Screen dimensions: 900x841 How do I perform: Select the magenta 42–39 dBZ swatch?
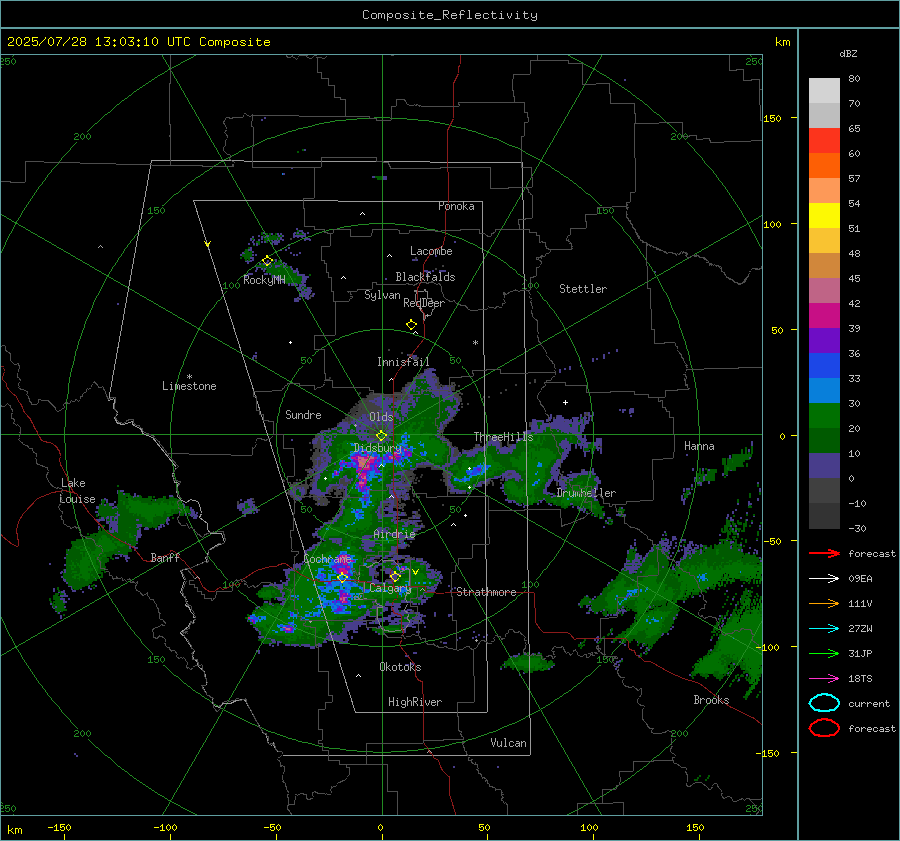(824, 316)
